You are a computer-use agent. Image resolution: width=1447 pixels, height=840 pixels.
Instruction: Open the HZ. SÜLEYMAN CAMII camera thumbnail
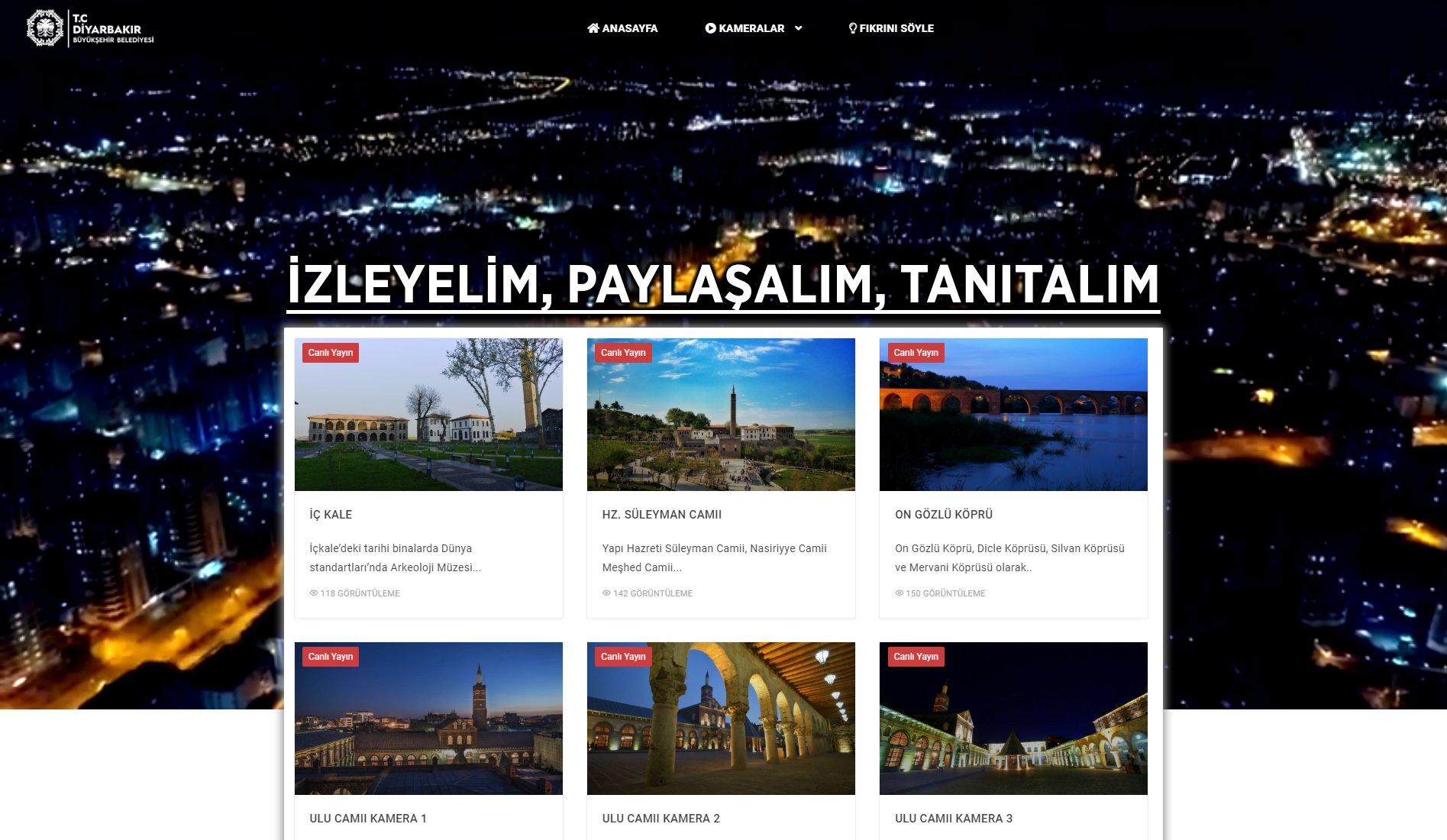[x=721, y=415]
